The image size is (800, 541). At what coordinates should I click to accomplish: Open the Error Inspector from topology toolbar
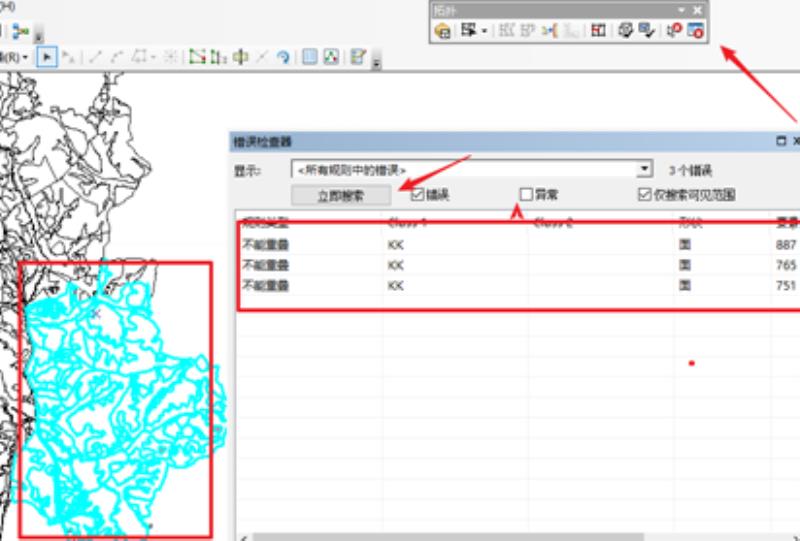click(x=696, y=31)
